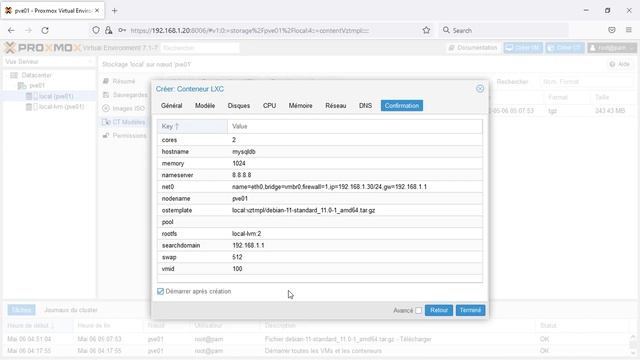Click the browser Search field
Viewport: 640px width, 360px height.
(x=503, y=30)
